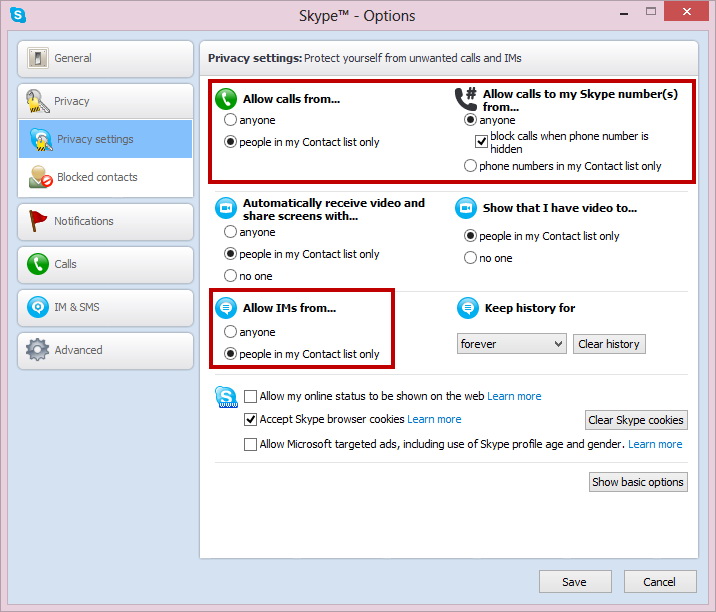Open Learn more link for browser cookies
Image resolution: width=716 pixels, height=612 pixels.
pyautogui.click(x=434, y=419)
